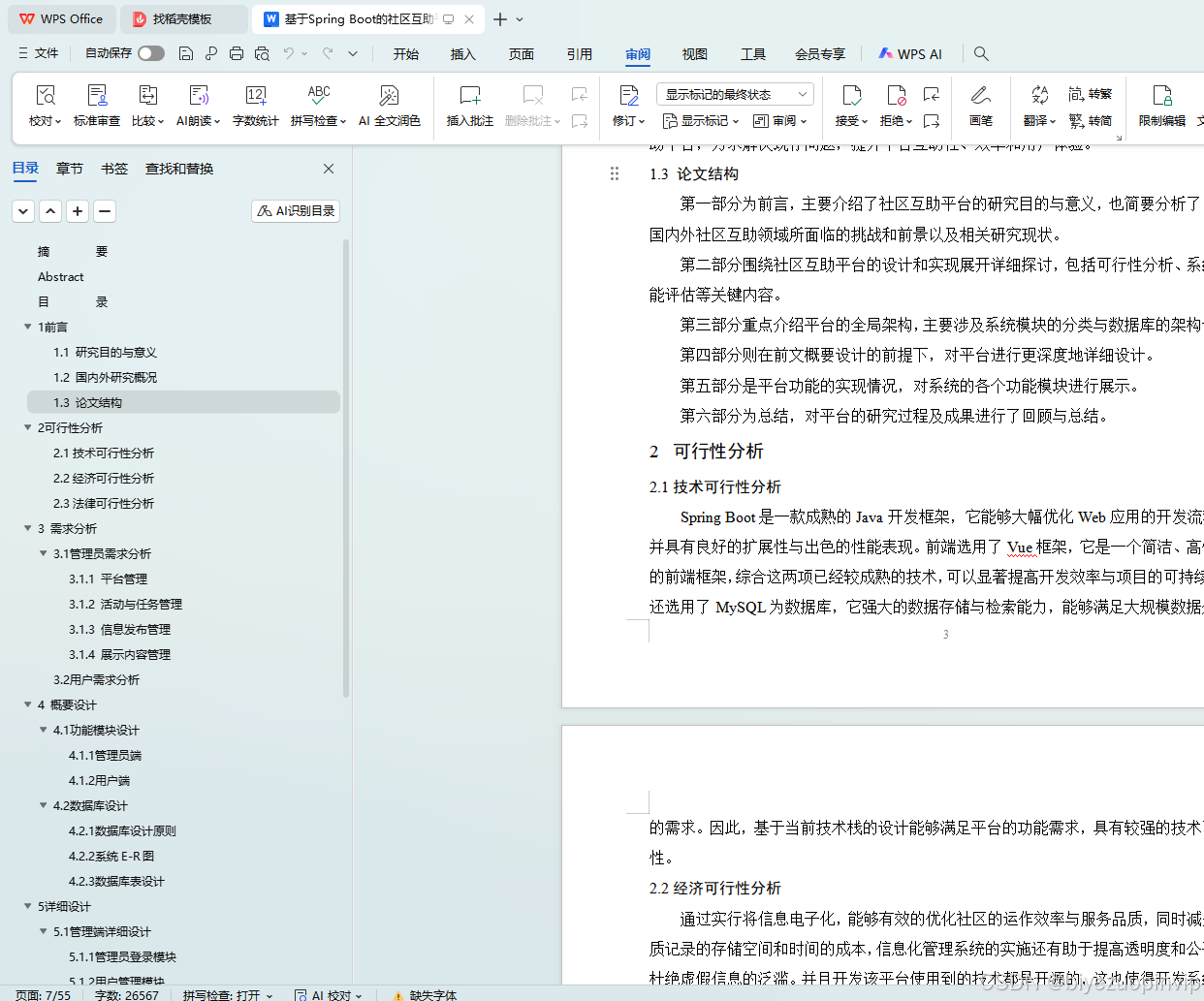
Task: Open the 显示标记 dropdown
Action: point(700,121)
